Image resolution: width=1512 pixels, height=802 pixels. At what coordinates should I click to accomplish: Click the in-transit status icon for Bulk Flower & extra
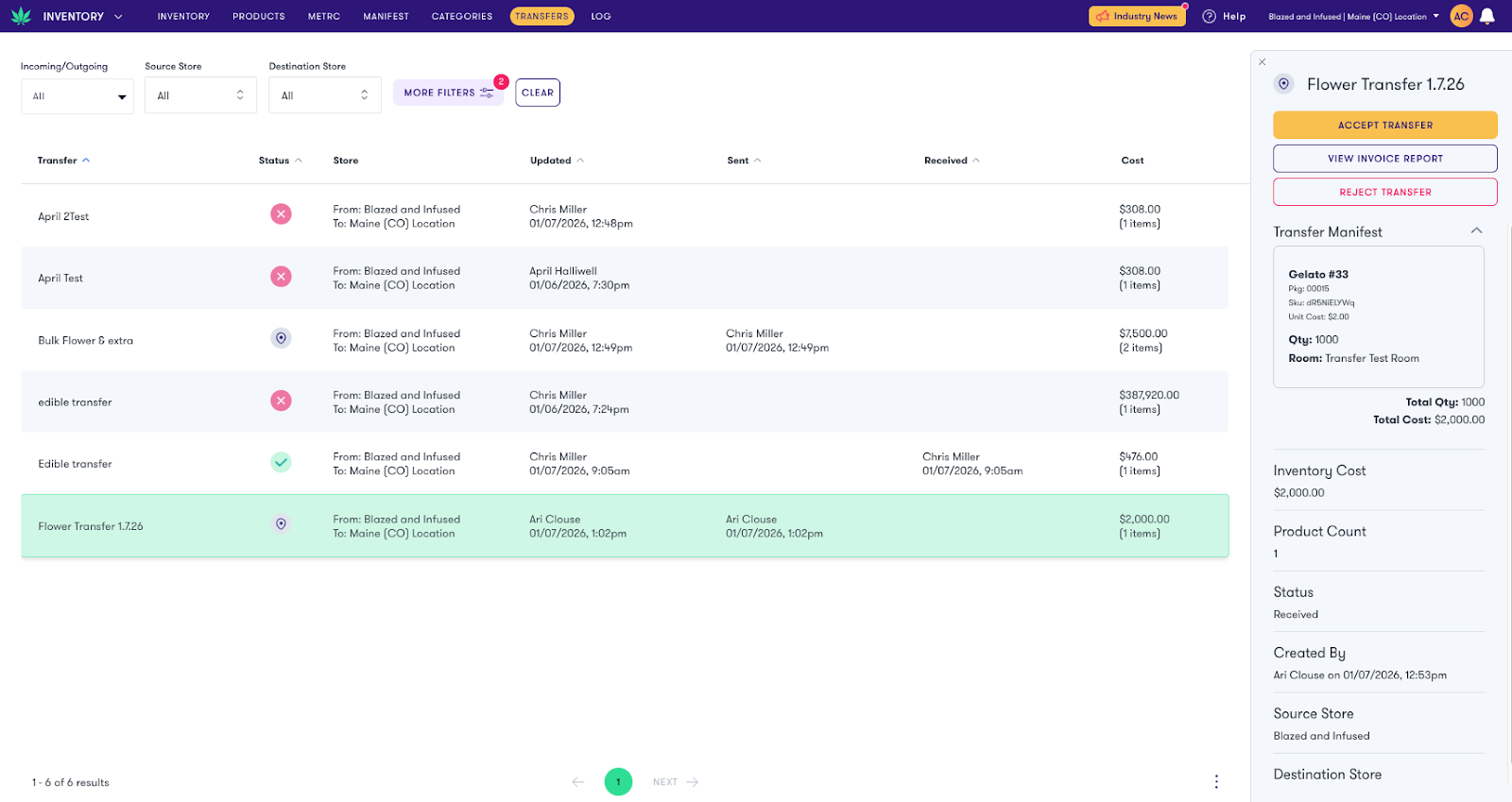(281, 338)
